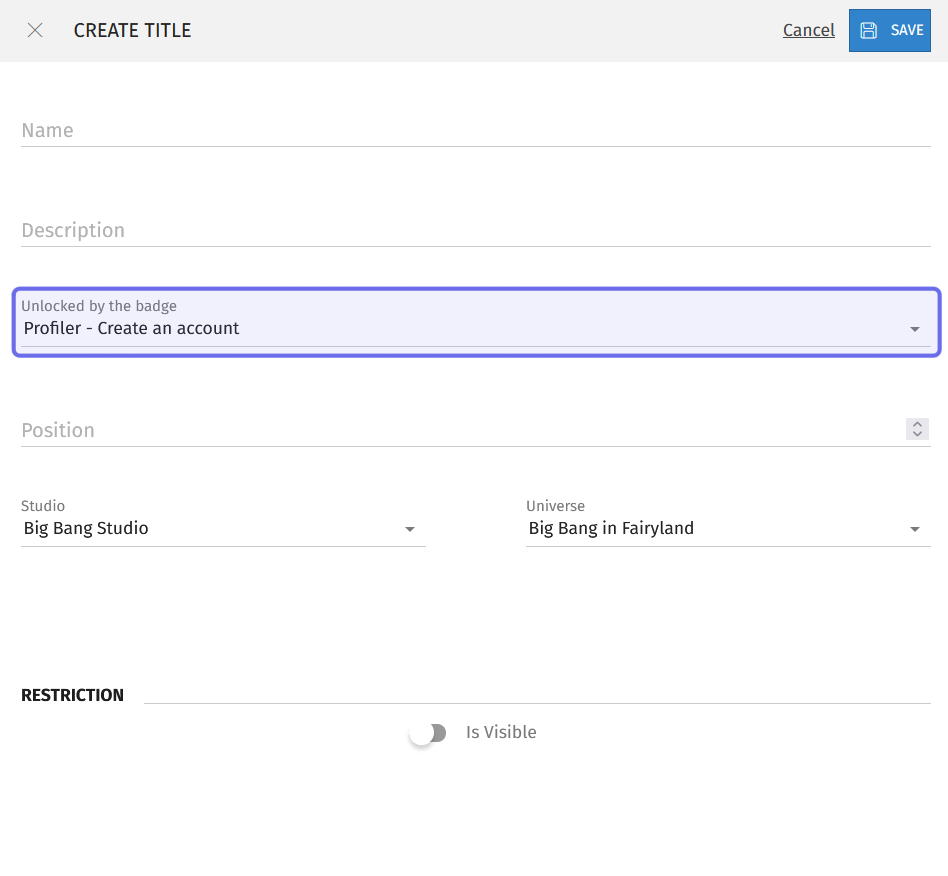Click the SAVE button label
This screenshot has height=876, width=948.
click(x=907, y=30)
